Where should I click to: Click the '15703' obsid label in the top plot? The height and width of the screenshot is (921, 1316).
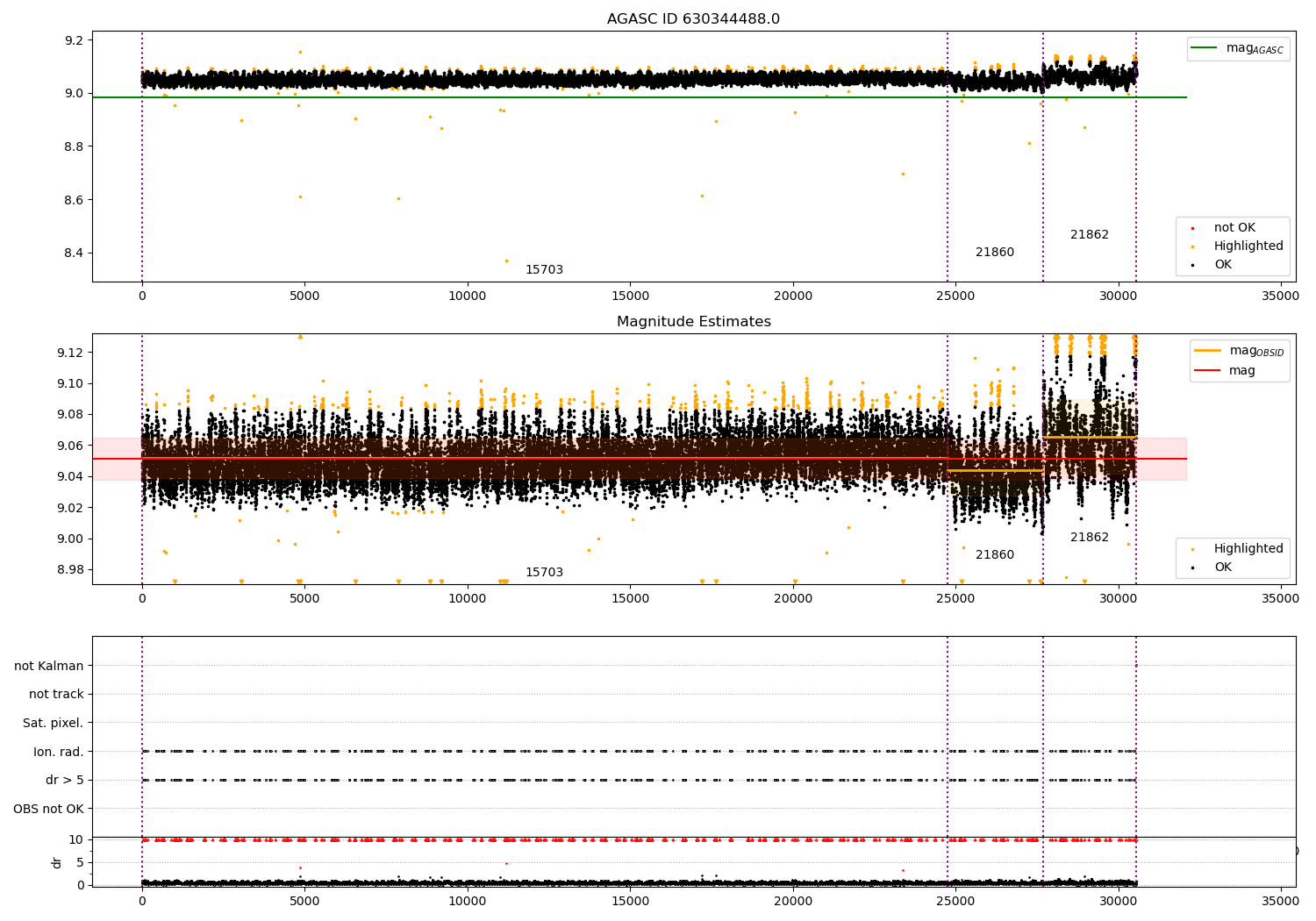[544, 270]
